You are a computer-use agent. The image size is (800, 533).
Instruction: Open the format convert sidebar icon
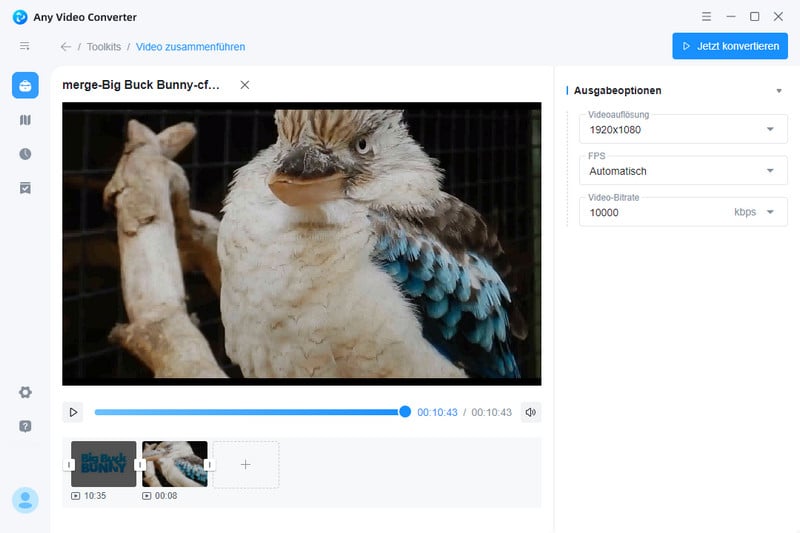pos(25,120)
